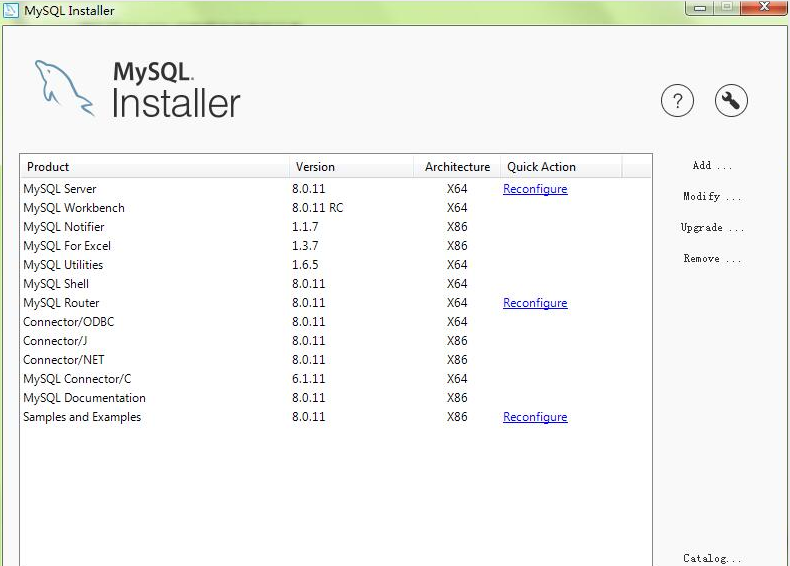Click version 1.3.7 of MySQL For Excel

tap(305, 246)
